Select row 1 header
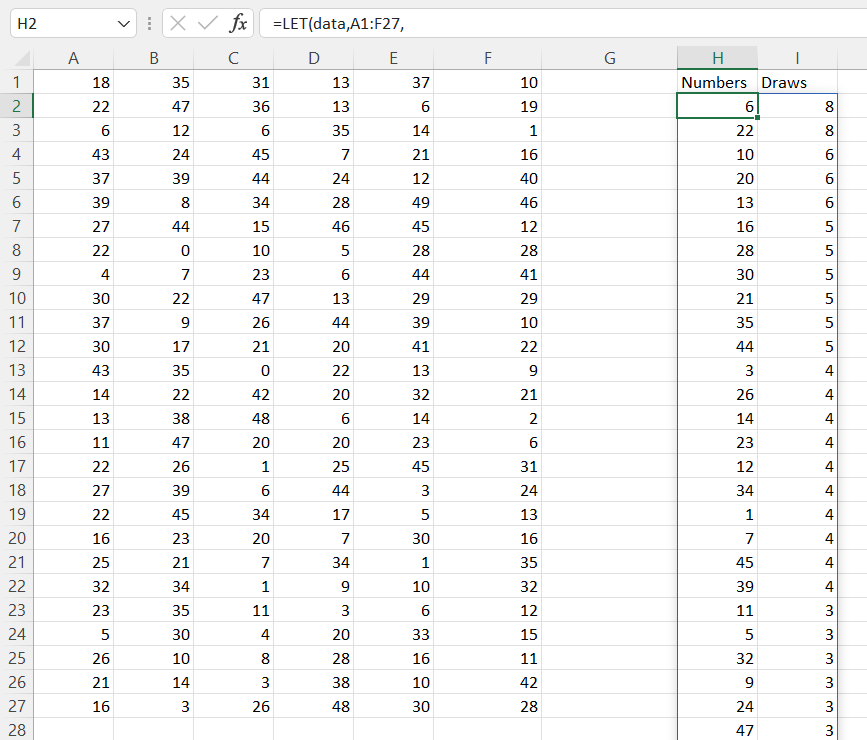The width and height of the screenshot is (867, 740). 19,82
